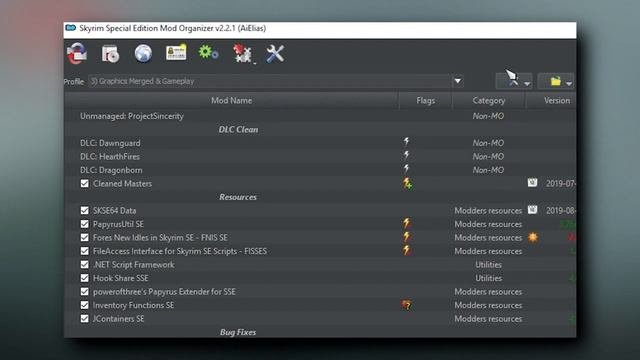Open the Nexus globe browser icon
The image size is (640, 360).
[143, 53]
